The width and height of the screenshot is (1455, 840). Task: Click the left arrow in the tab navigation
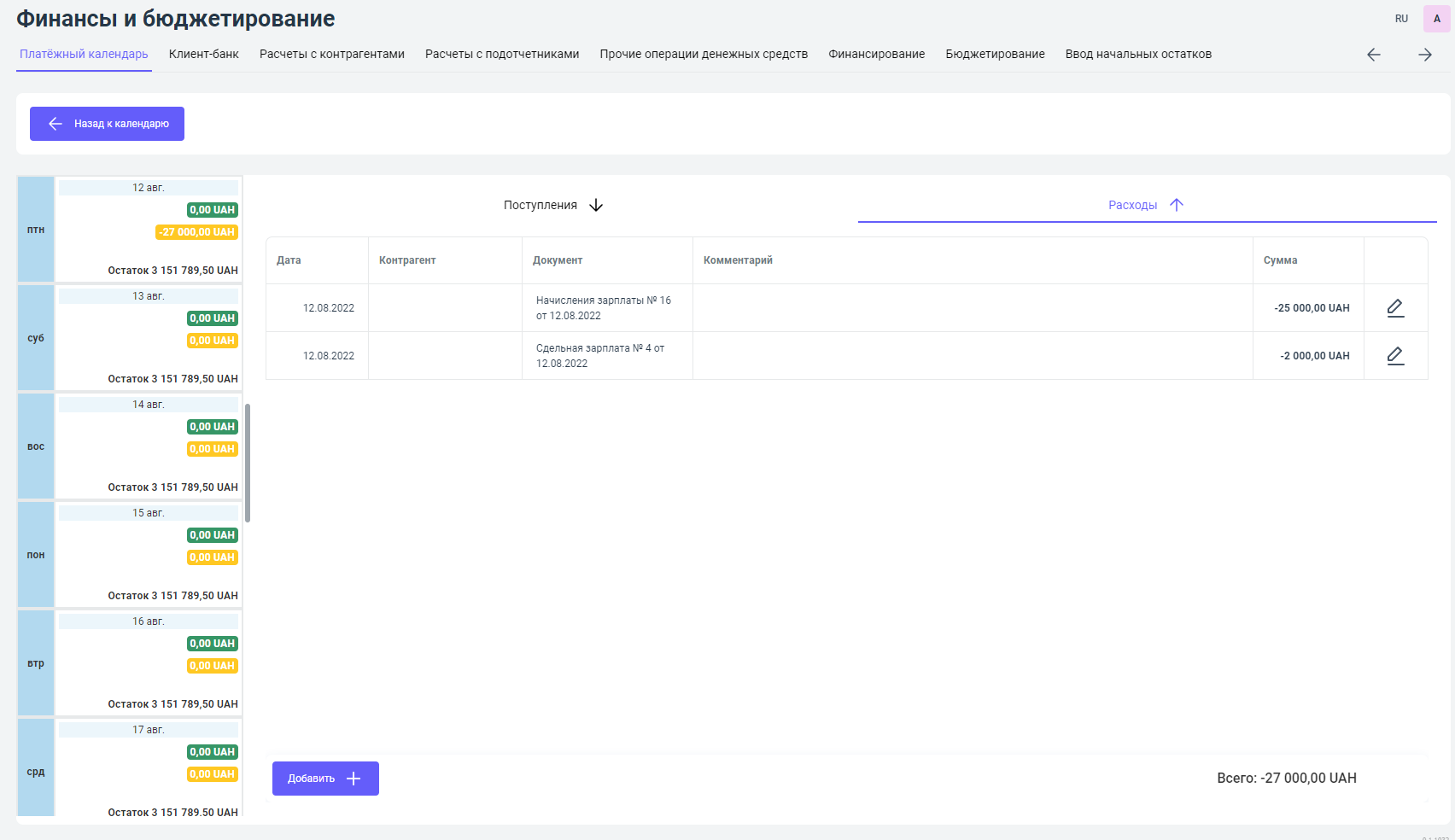tap(1373, 55)
